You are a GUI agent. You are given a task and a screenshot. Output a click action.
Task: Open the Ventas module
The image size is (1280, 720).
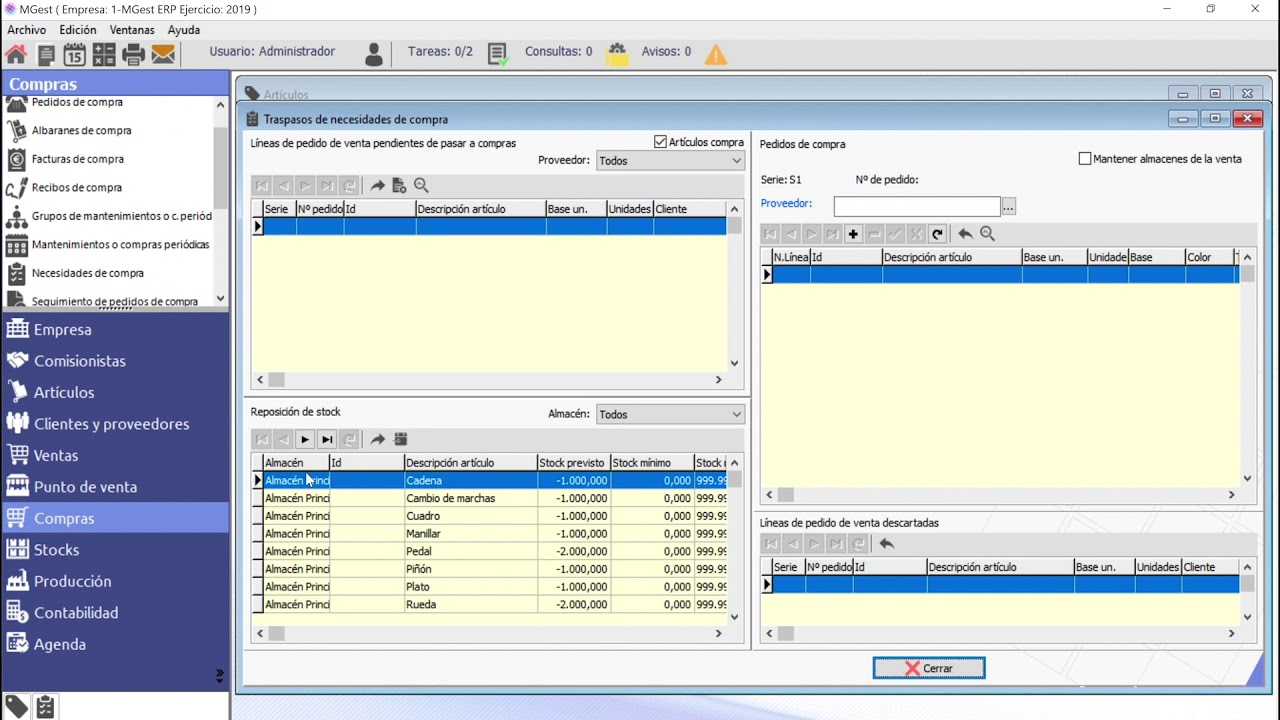114,456
